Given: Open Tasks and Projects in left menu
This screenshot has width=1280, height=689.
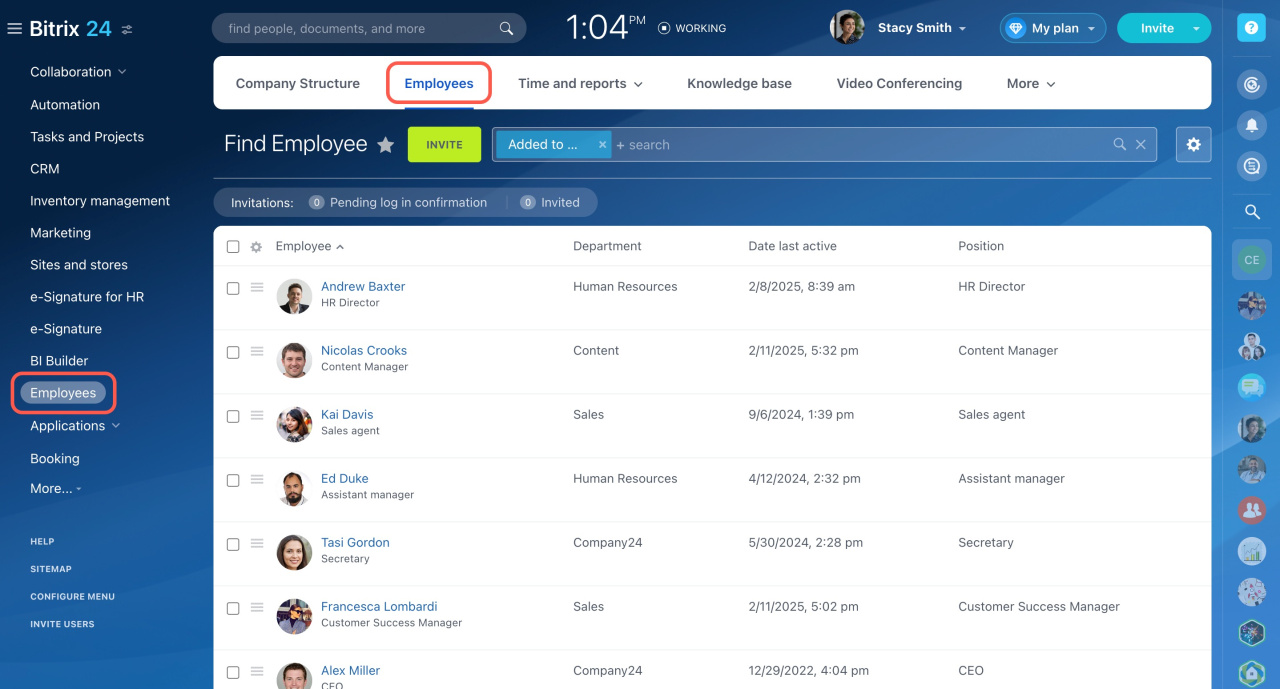Looking at the screenshot, I should pyautogui.click(x=87, y=137).
